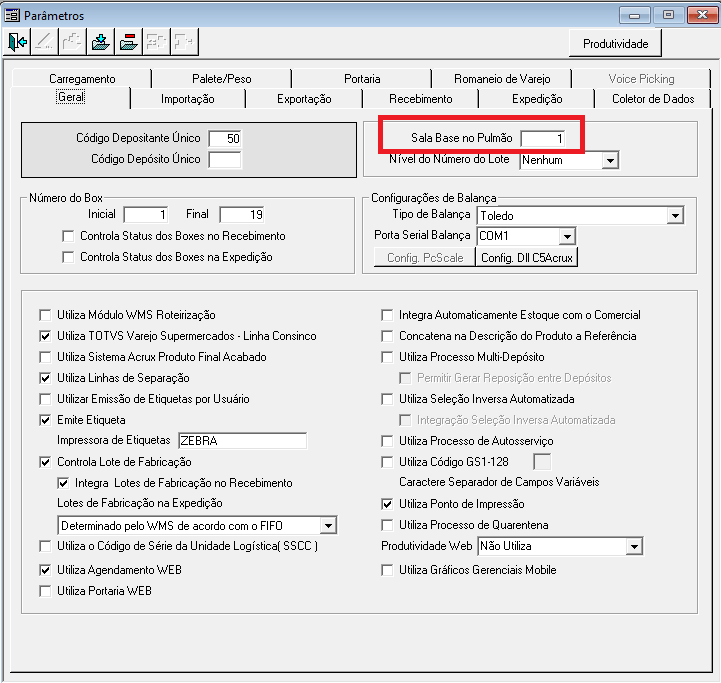Toggle Utiliza Agendamento WEB checkbox
721x683 pixels.
45,570
